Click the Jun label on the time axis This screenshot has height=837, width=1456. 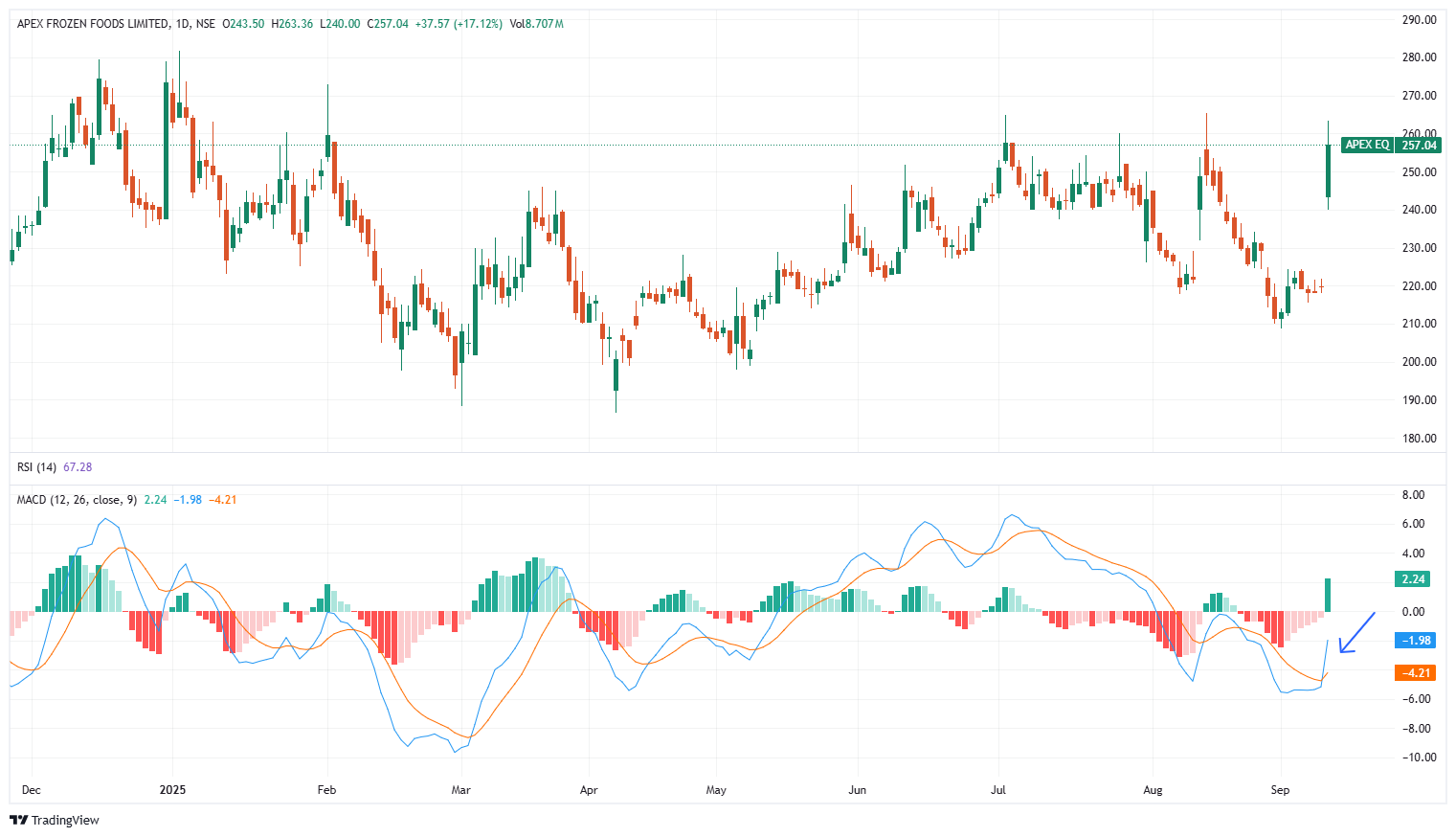(x=857, y=790)
